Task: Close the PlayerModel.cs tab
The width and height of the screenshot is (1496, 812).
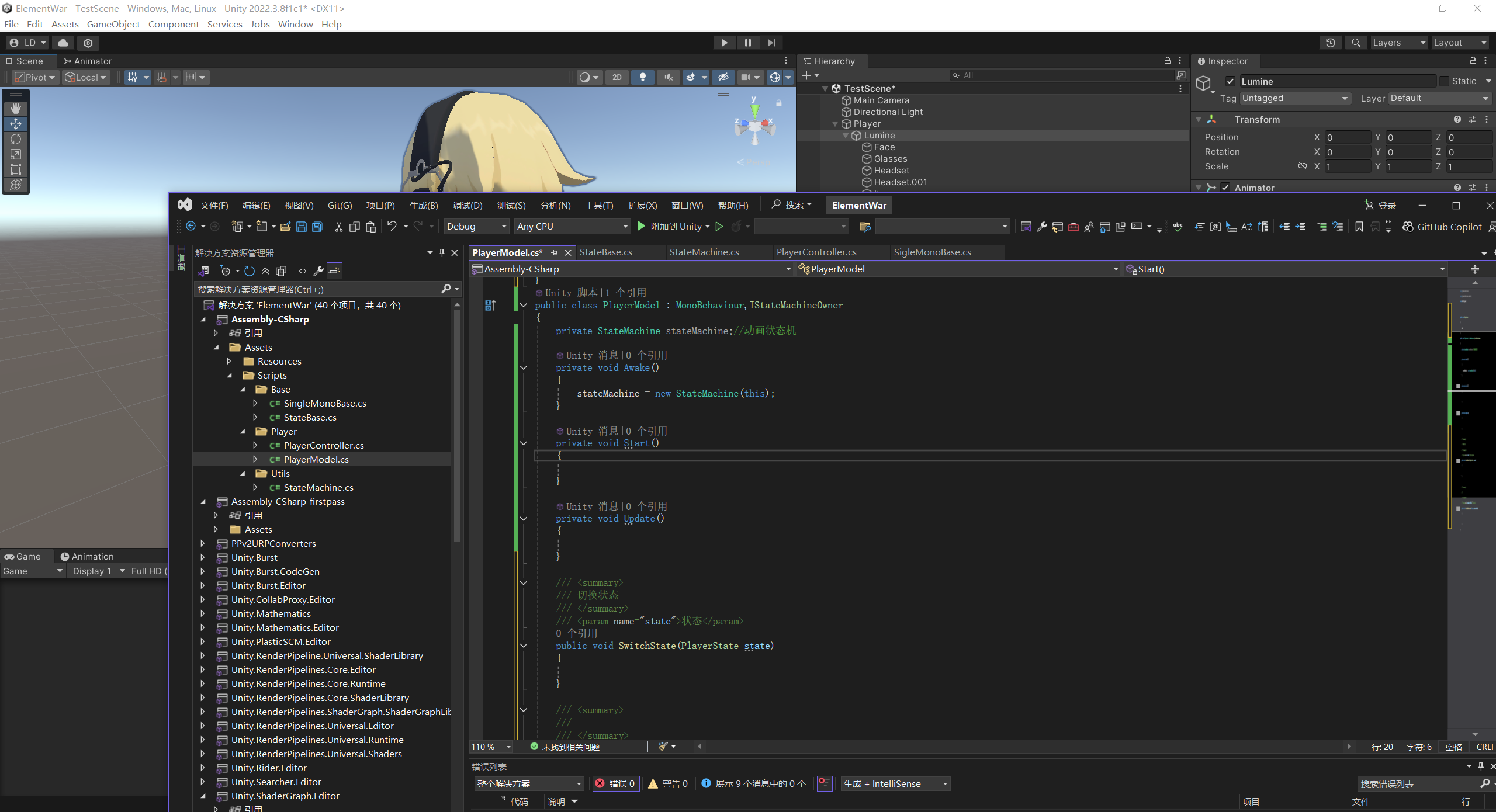Action: [x=567, y=253]
